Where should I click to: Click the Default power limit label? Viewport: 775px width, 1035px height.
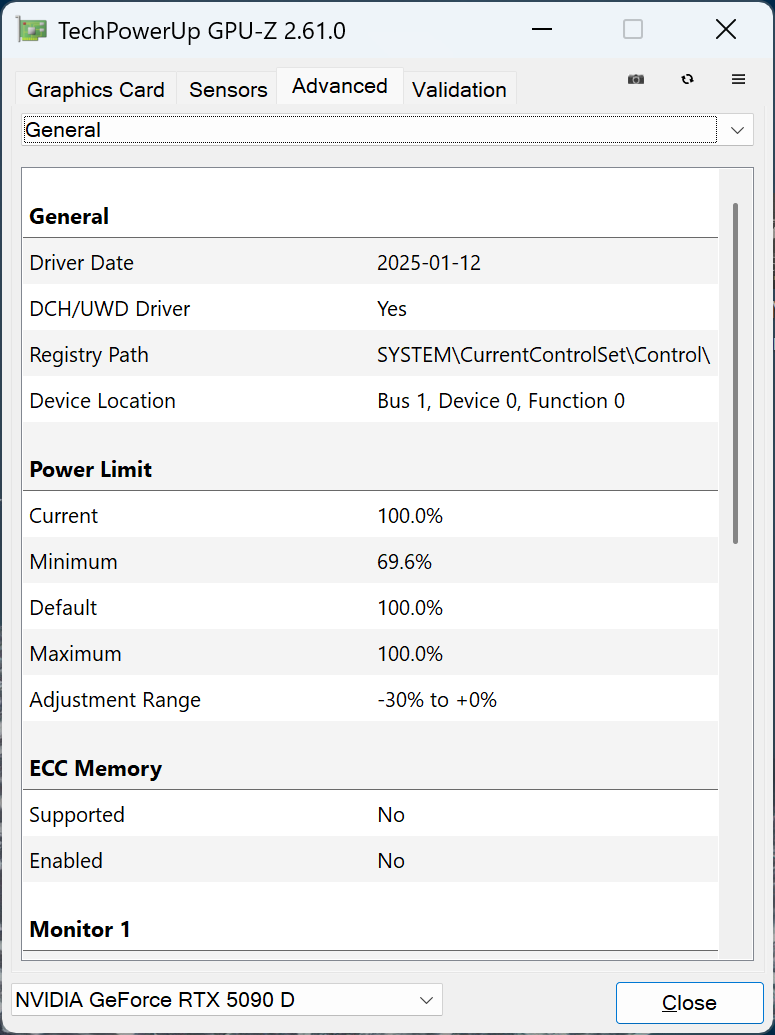coord(63,607)
